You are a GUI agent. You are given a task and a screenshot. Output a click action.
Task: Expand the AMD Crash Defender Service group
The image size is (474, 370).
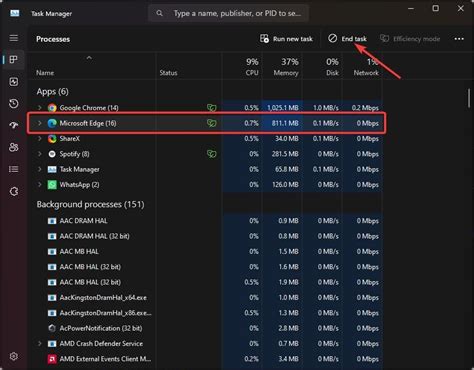click(x=40, y=343)
